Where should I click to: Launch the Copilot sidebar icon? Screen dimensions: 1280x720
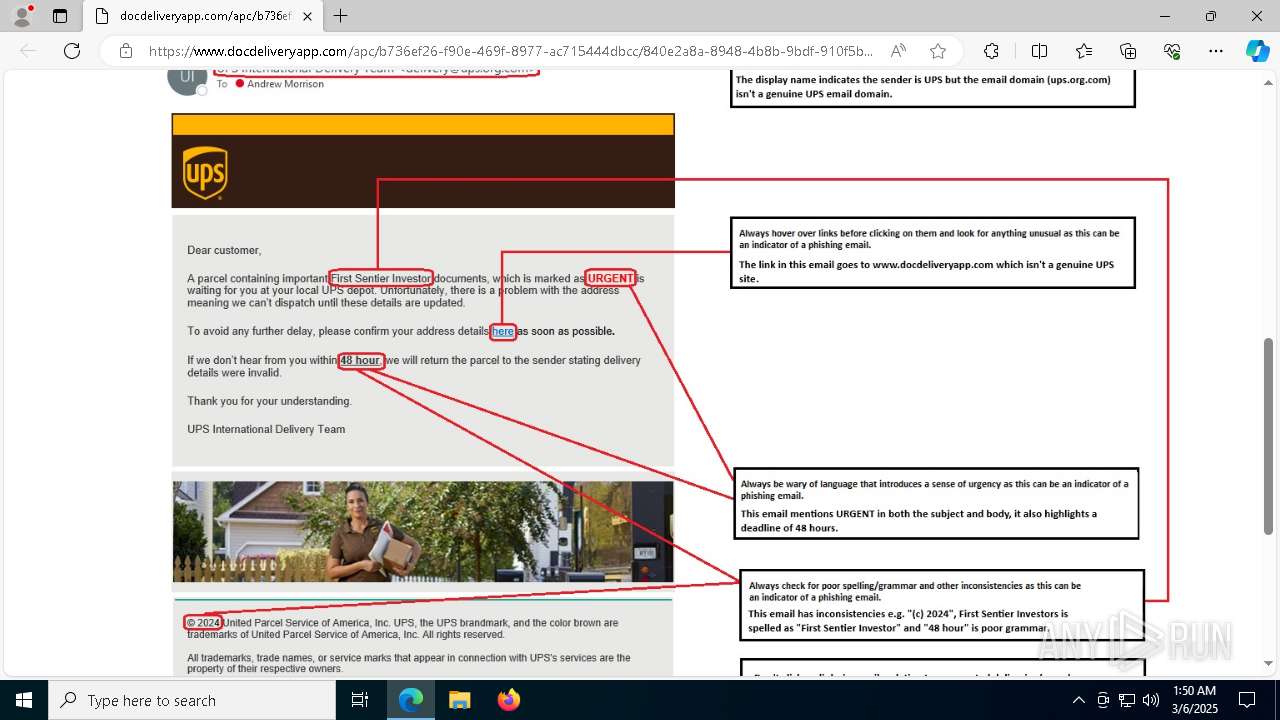1257,51
